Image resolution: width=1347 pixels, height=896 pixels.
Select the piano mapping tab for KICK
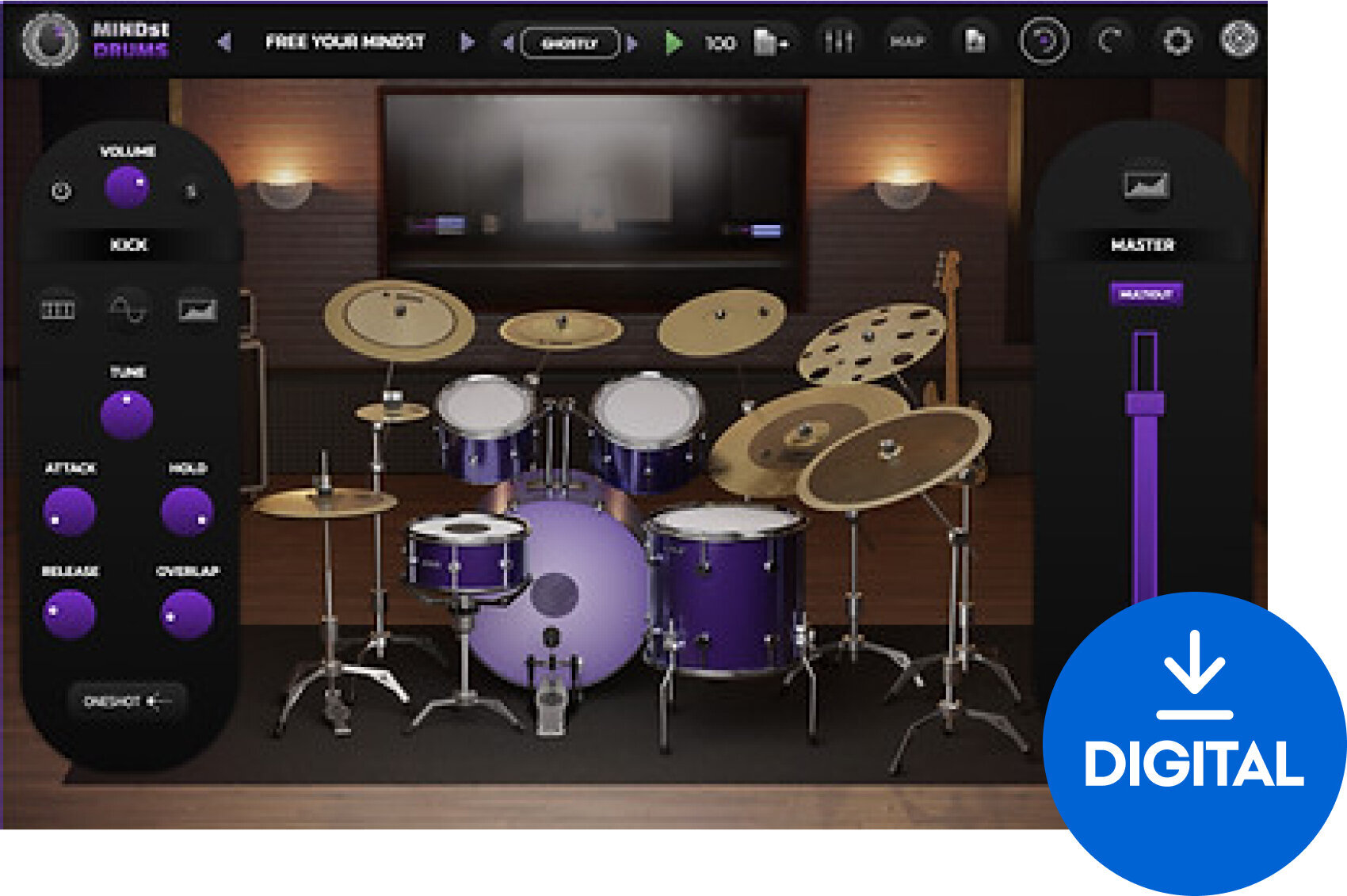tap(57, 309)
